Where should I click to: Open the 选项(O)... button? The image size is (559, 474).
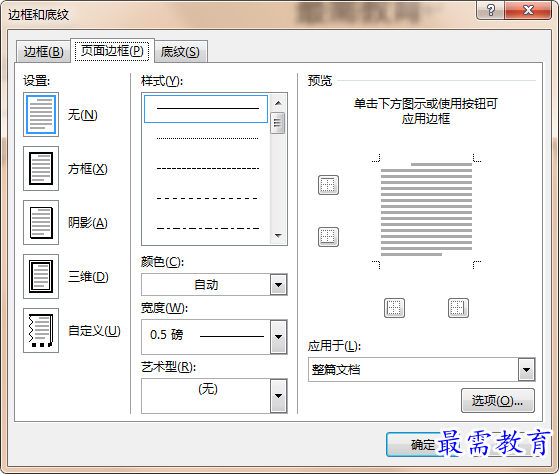498,401
